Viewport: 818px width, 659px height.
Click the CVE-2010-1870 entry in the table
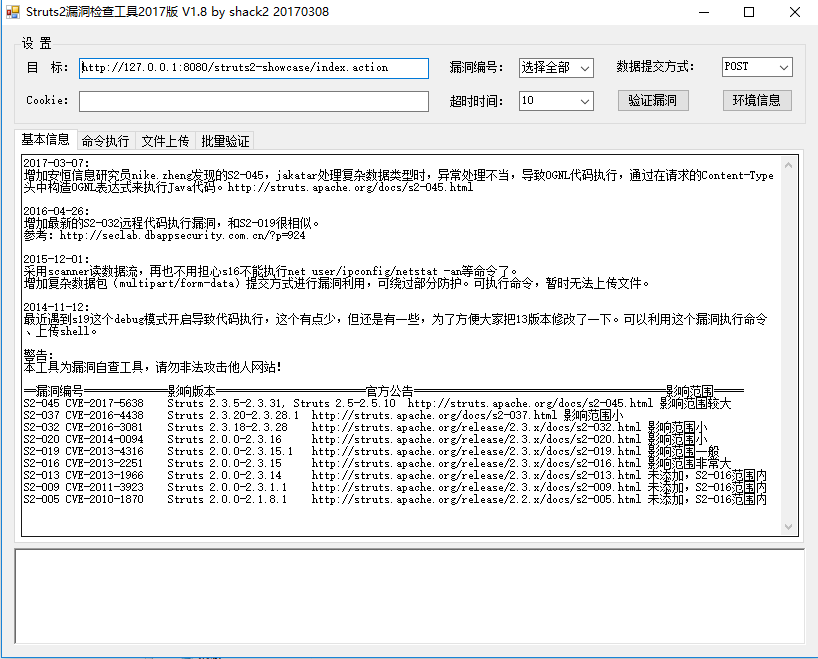104,499
